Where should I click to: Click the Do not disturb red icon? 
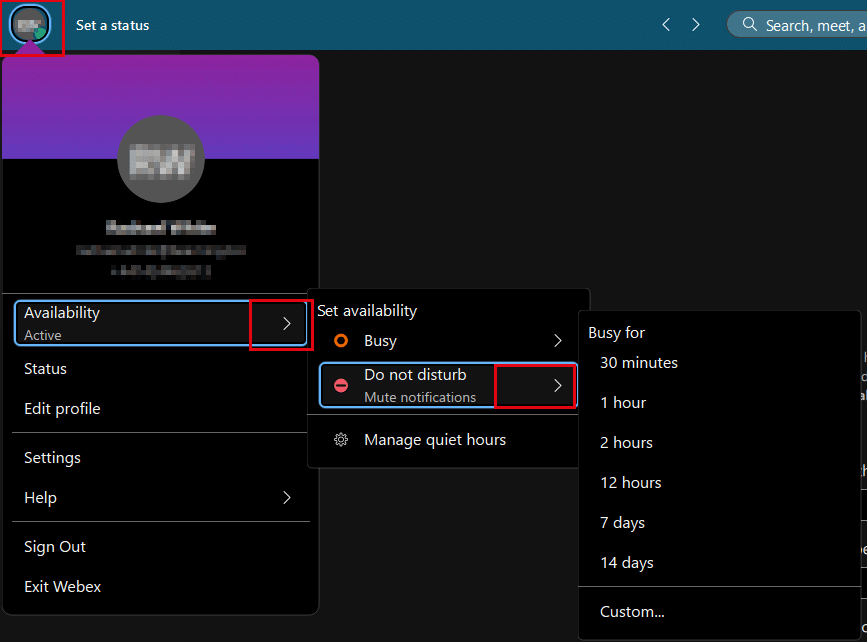[x=341, y=385]
